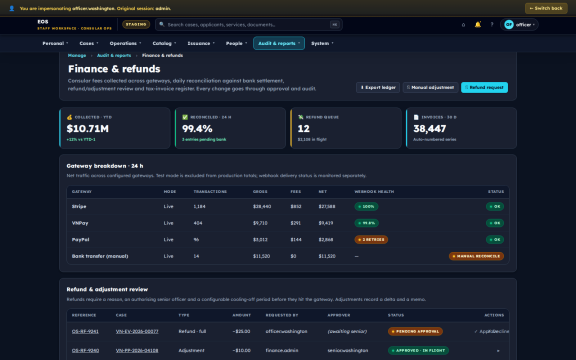The image size is (576, 360).
Task: Click the impersonation user icon in top banner
Action: coord(12,8)
